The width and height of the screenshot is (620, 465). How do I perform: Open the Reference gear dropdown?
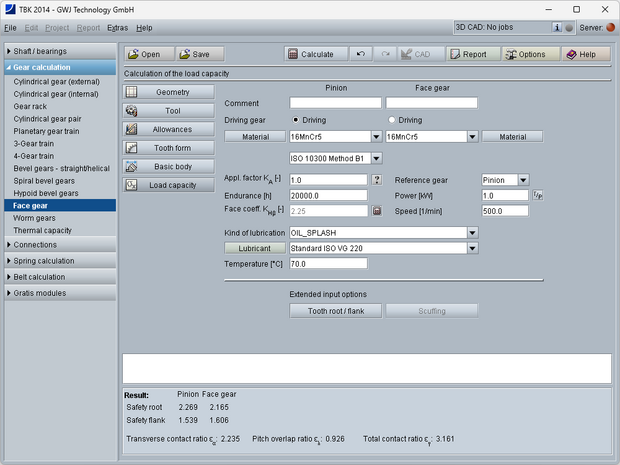(x=523, y=180)
